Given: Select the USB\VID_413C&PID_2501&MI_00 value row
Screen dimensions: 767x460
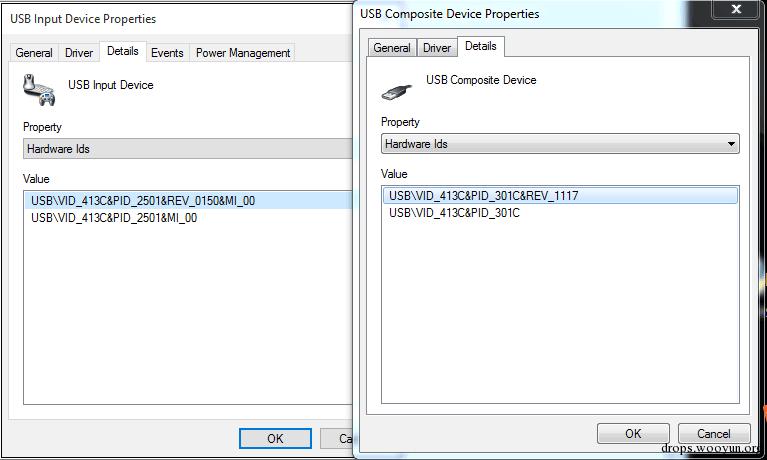Looking at the screenshot, I should tap(114, 218).
